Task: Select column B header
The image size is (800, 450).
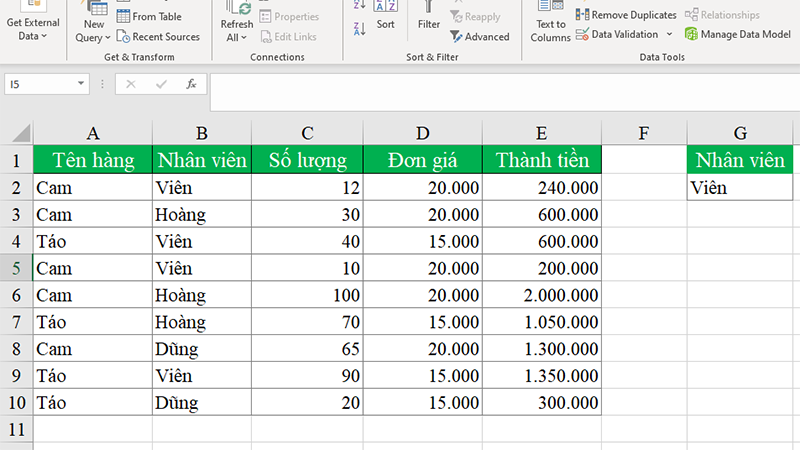Action: coord(202,133)
